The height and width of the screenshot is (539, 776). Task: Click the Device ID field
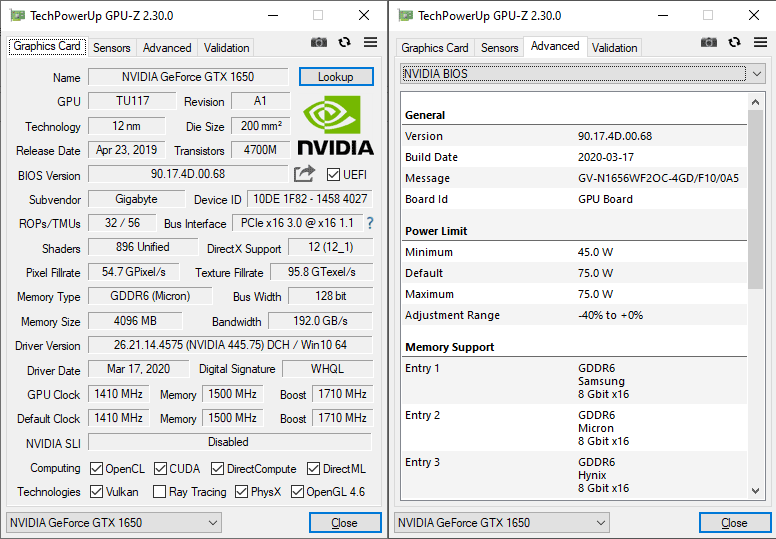(310, 199)
